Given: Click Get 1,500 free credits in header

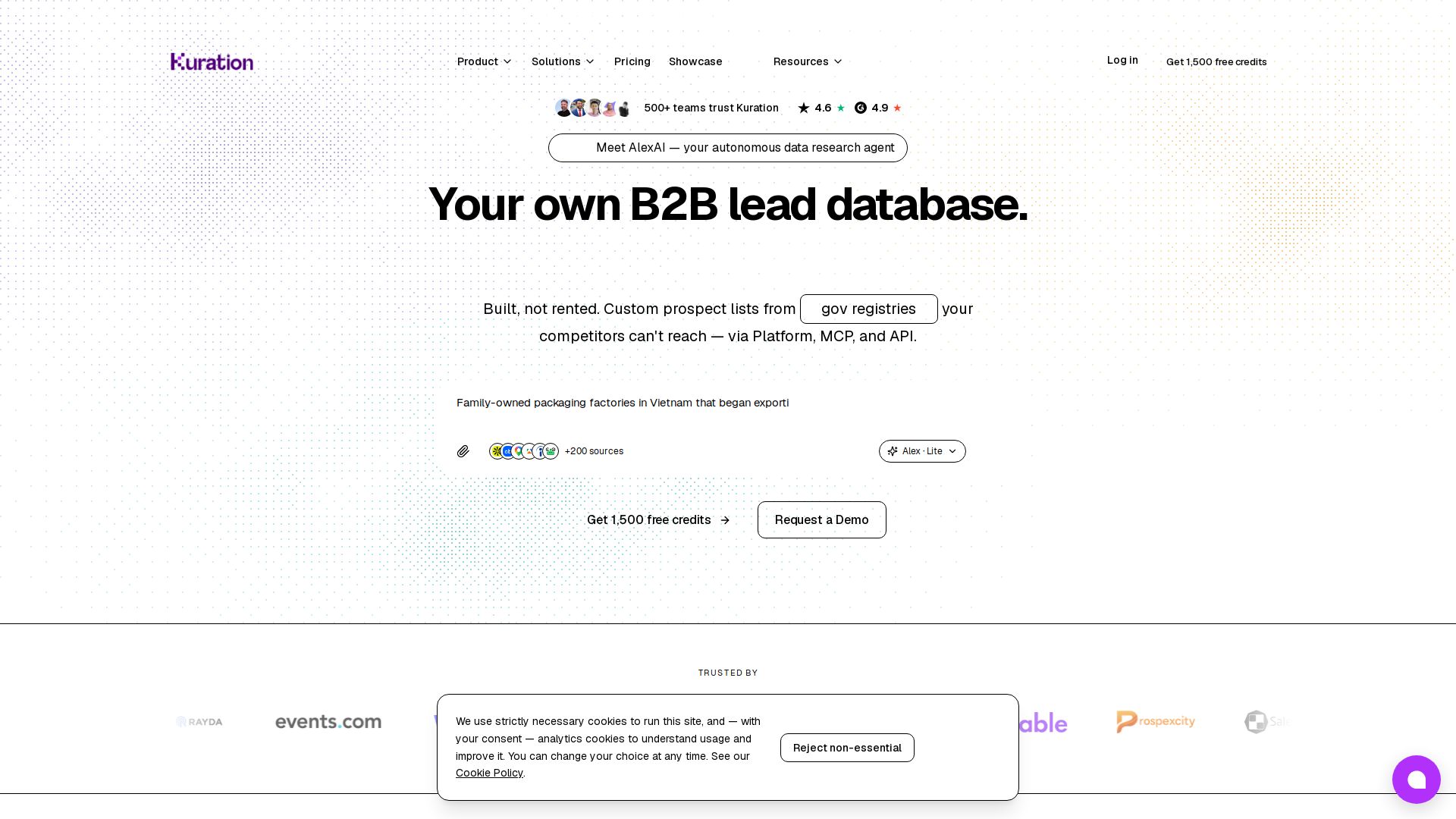Looking at the screenshot, I should (x=1216, y=62).
